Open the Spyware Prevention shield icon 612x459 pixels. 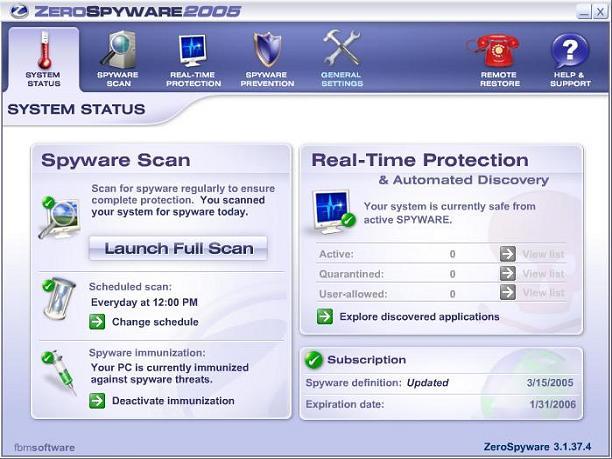pyautogui.click(x=266, y=50)
